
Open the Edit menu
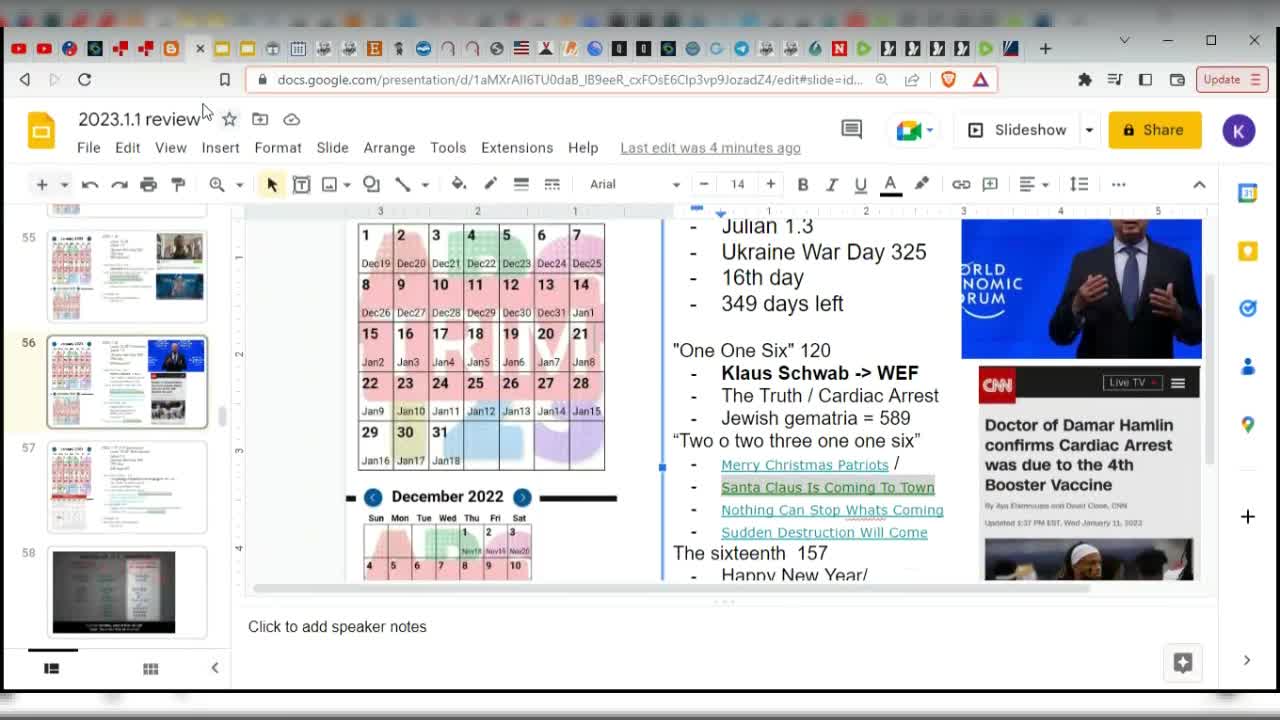click(x=127, y=148)
